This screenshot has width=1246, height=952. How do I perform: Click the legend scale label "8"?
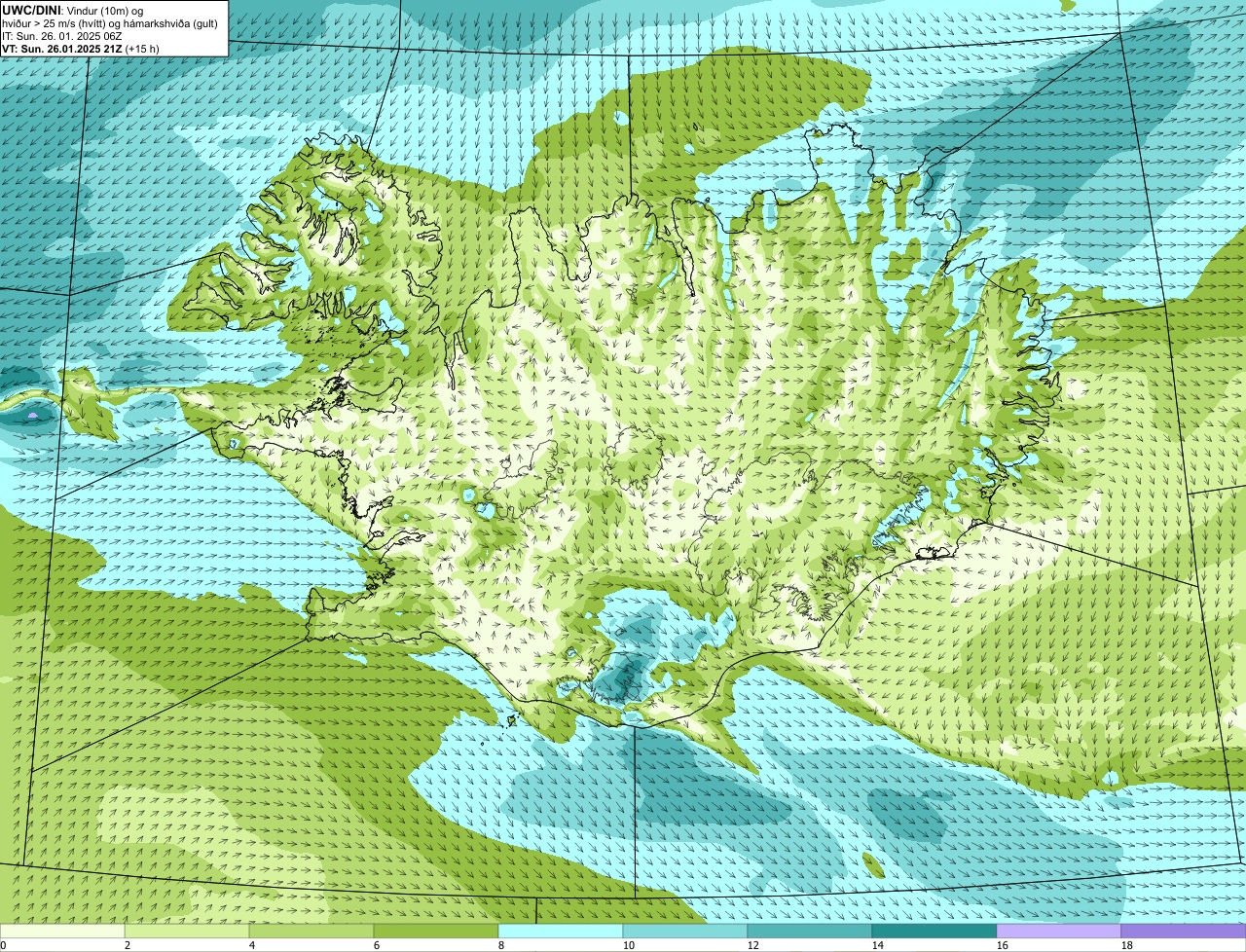coord(501,945)
